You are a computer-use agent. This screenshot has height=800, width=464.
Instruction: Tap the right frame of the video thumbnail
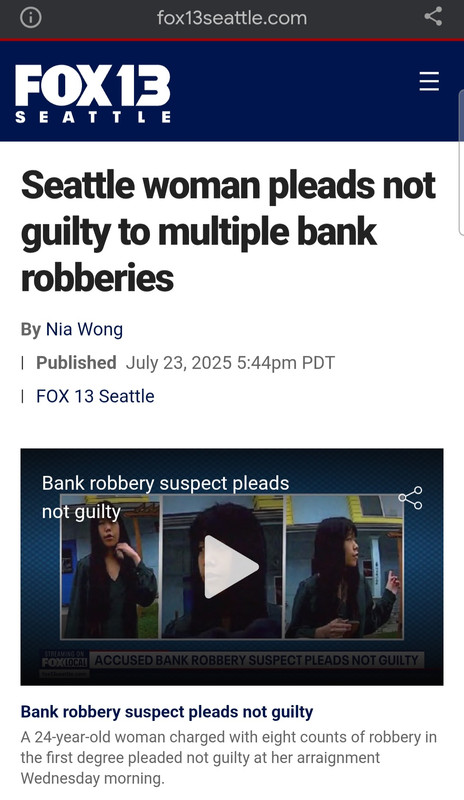pos(344,567)
